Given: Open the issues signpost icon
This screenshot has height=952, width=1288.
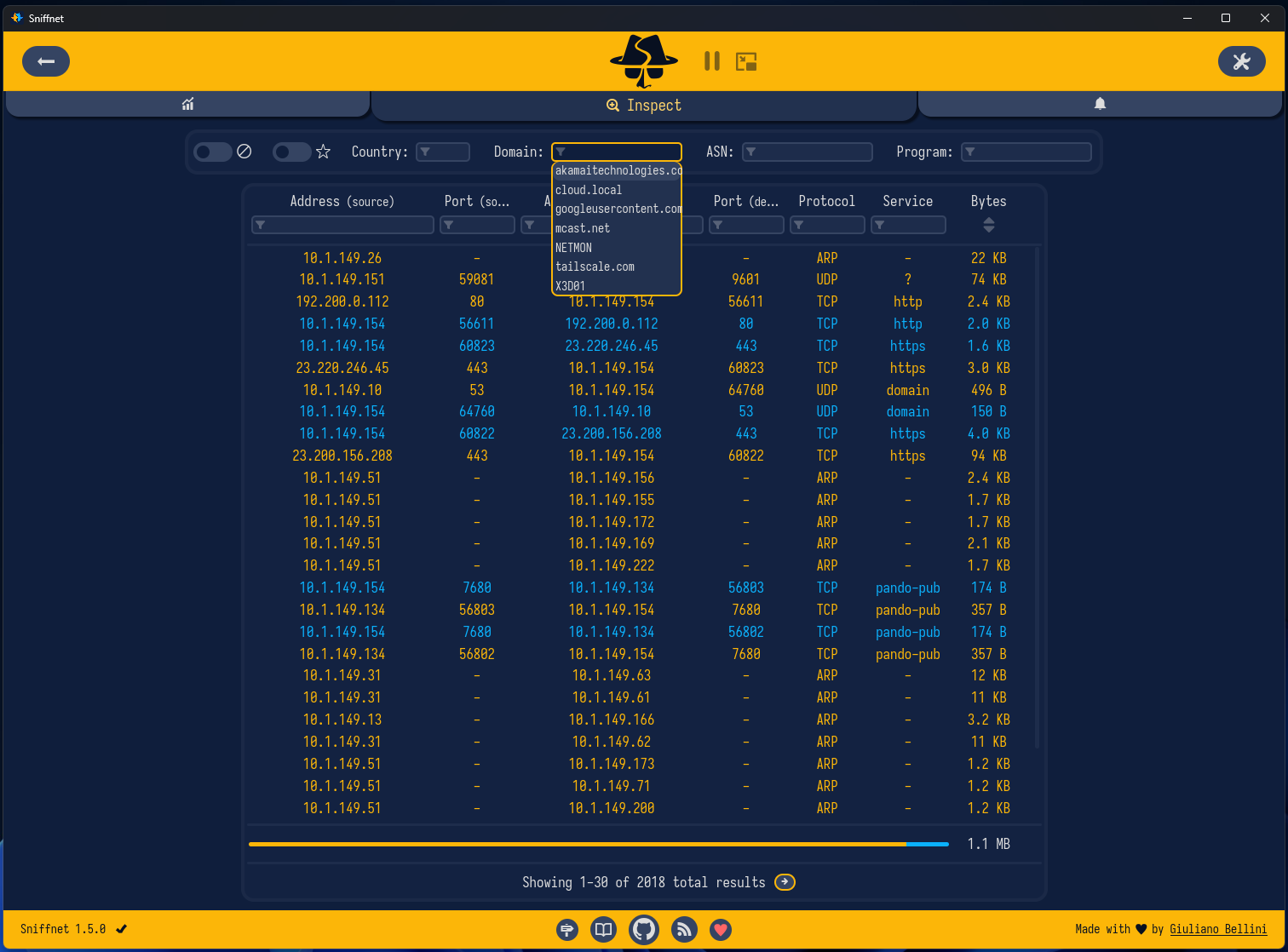Looking at the screenshot, I should pos(567,930).
